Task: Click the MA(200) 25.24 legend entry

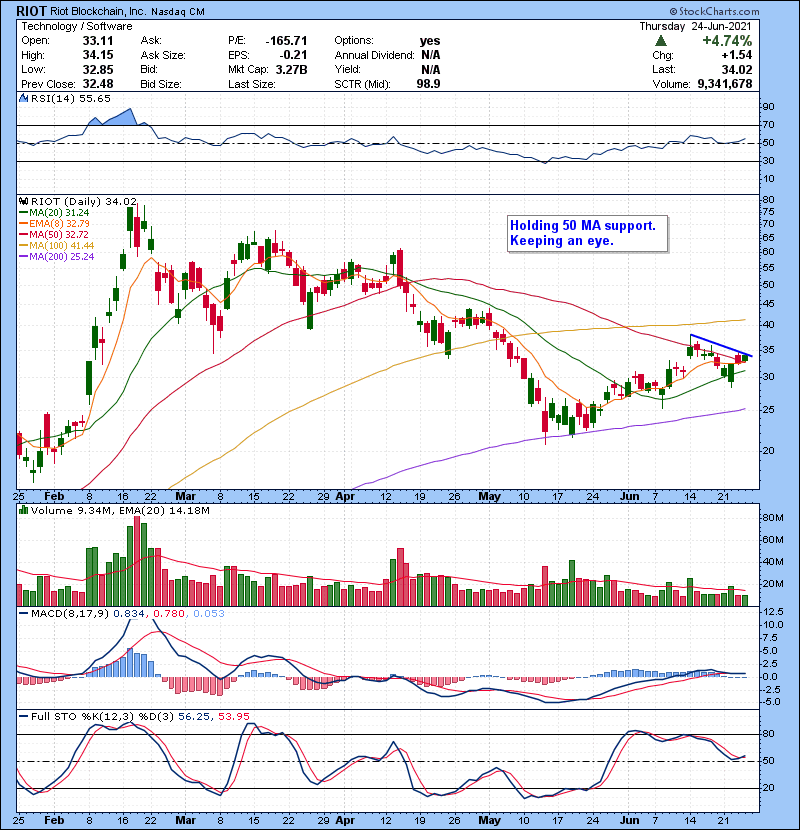Action: [57, 257]
